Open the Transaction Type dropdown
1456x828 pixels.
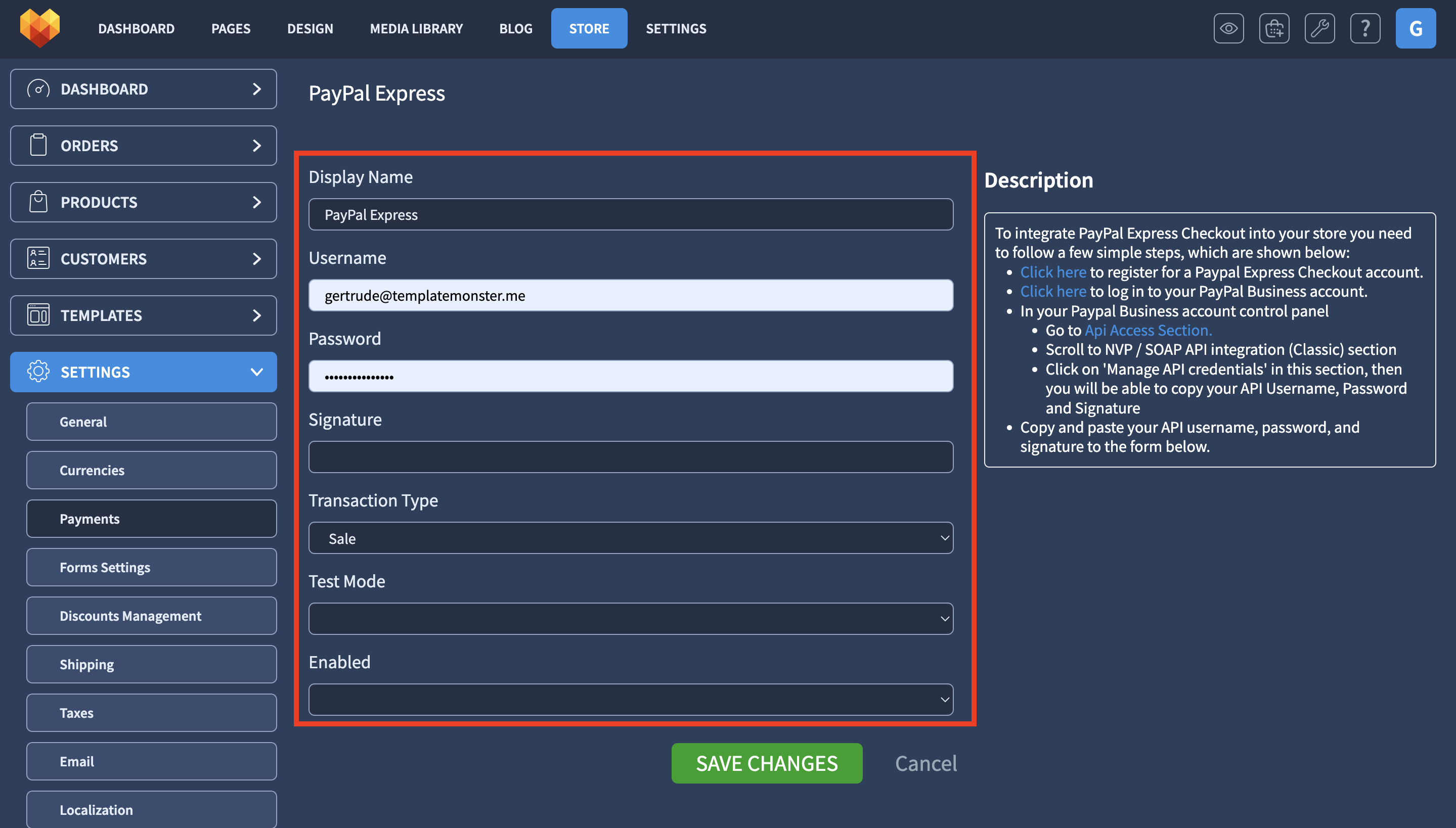(x=631, y=538)
